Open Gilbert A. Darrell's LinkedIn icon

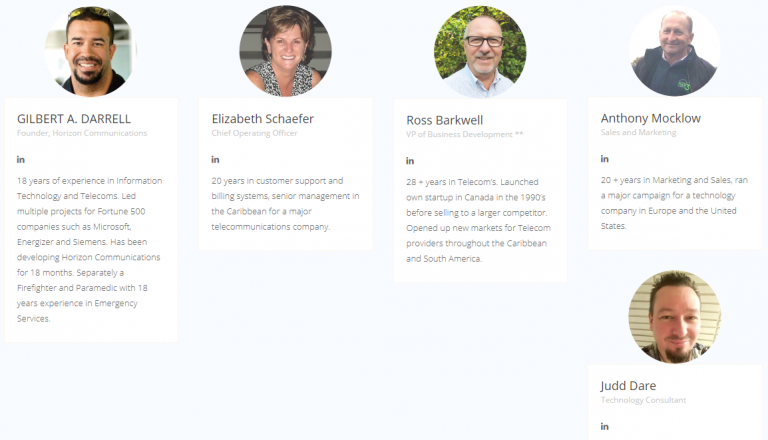point(21,160)
